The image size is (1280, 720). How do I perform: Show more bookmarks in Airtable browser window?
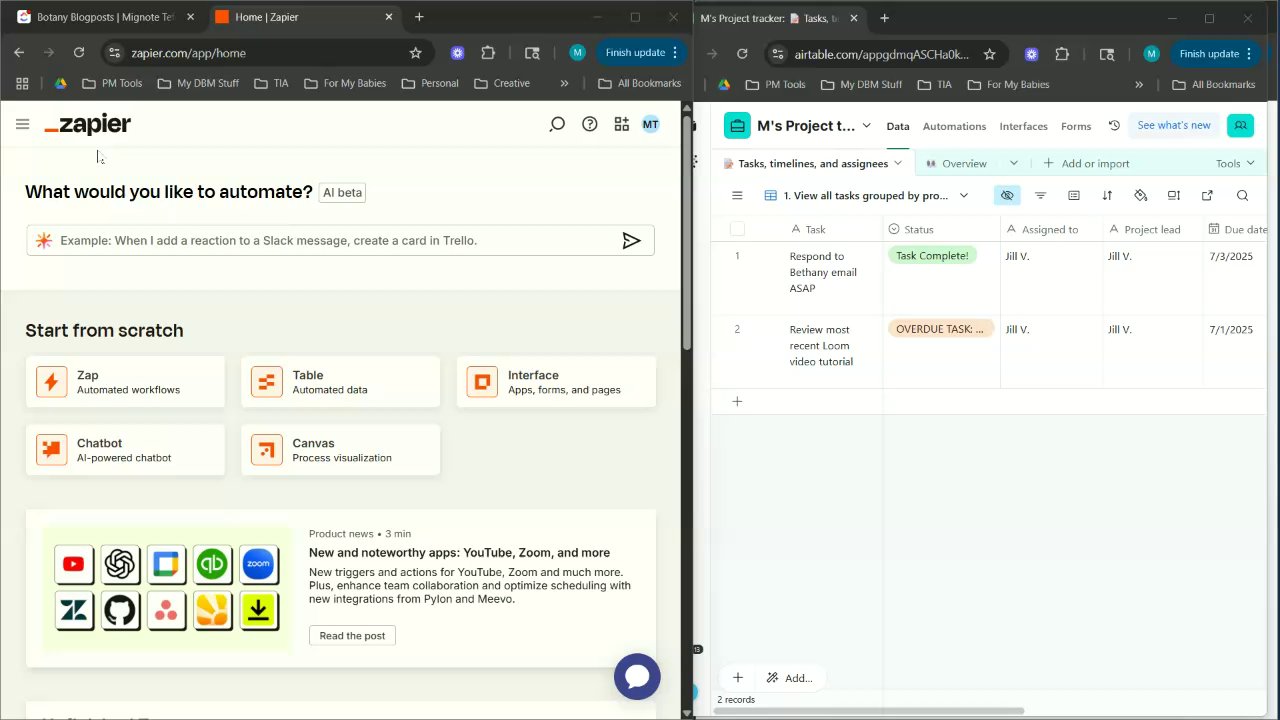click(1138, 85)
